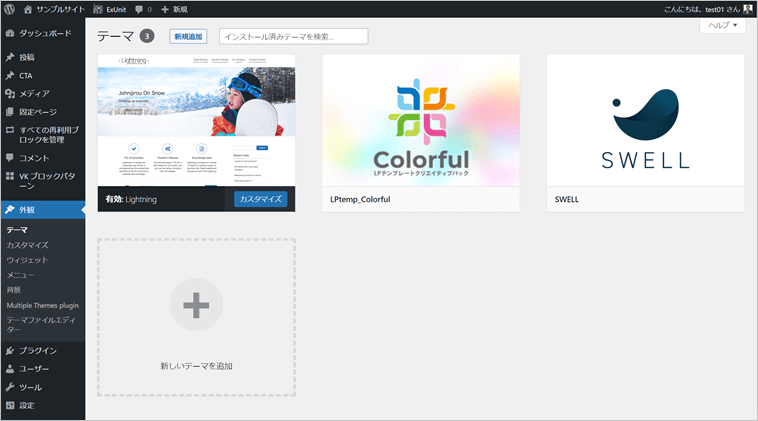Select the SWELL theme thumbnail
758x421 pixels.
click(645, 120)
